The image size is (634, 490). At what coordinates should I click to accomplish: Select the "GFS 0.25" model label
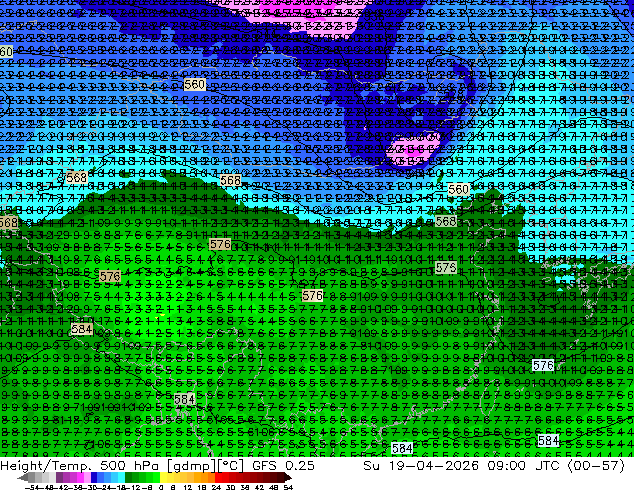(x=283, y=465)
